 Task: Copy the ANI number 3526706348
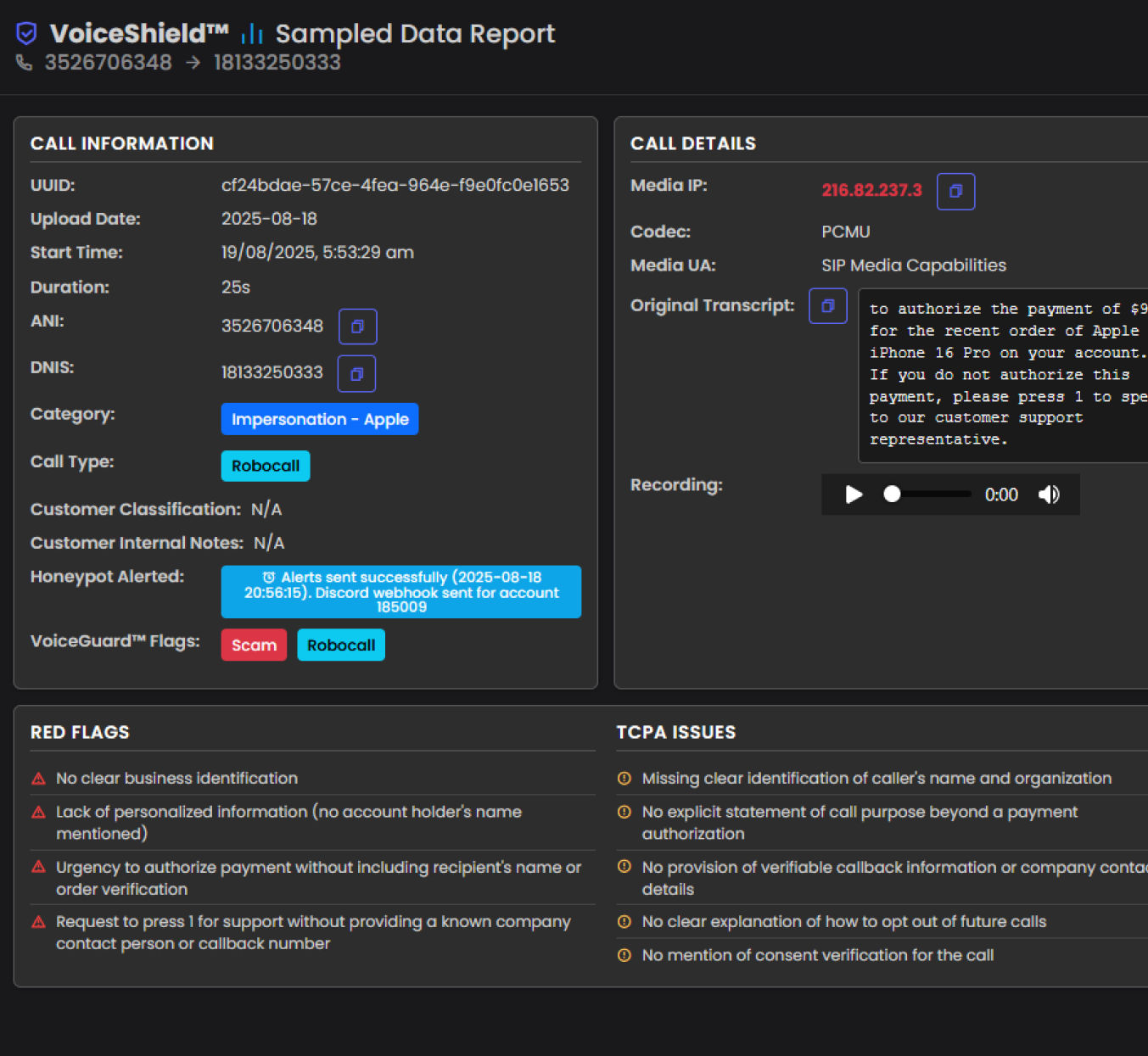pos(357,327)
